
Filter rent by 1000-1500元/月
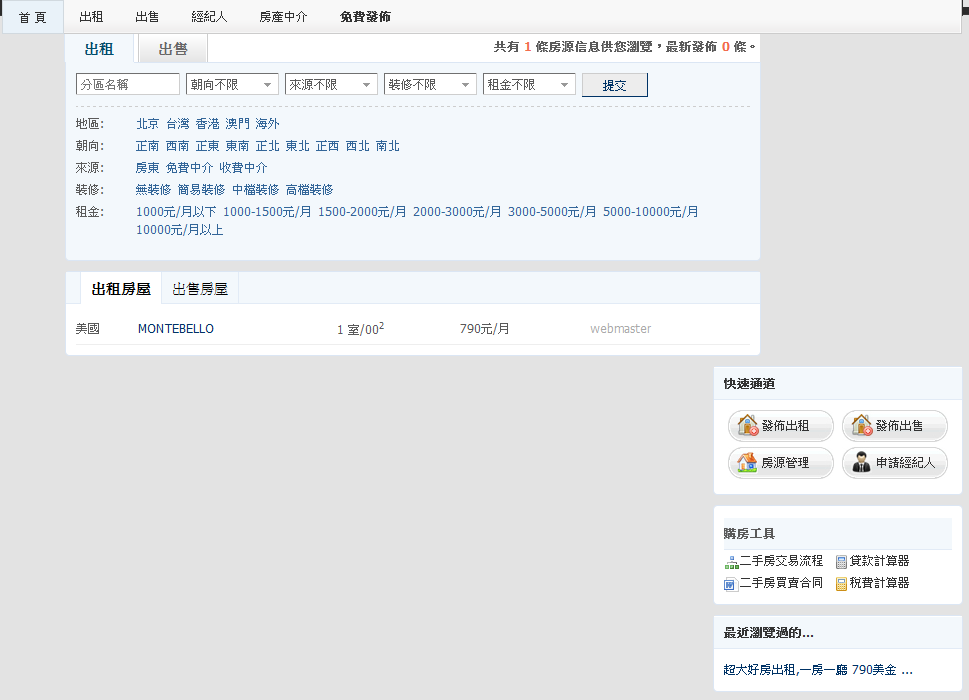click(x=268, y=212)
